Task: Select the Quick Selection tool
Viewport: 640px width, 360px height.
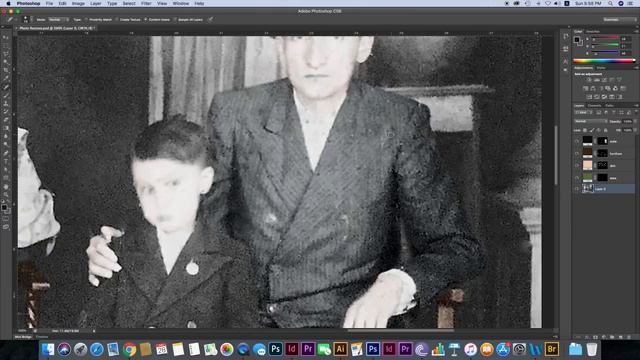Action: [6, 62]
